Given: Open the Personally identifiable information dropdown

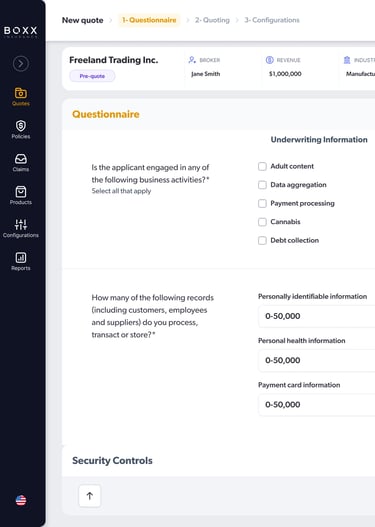Looking at the screenshot, I should [317, 316].
